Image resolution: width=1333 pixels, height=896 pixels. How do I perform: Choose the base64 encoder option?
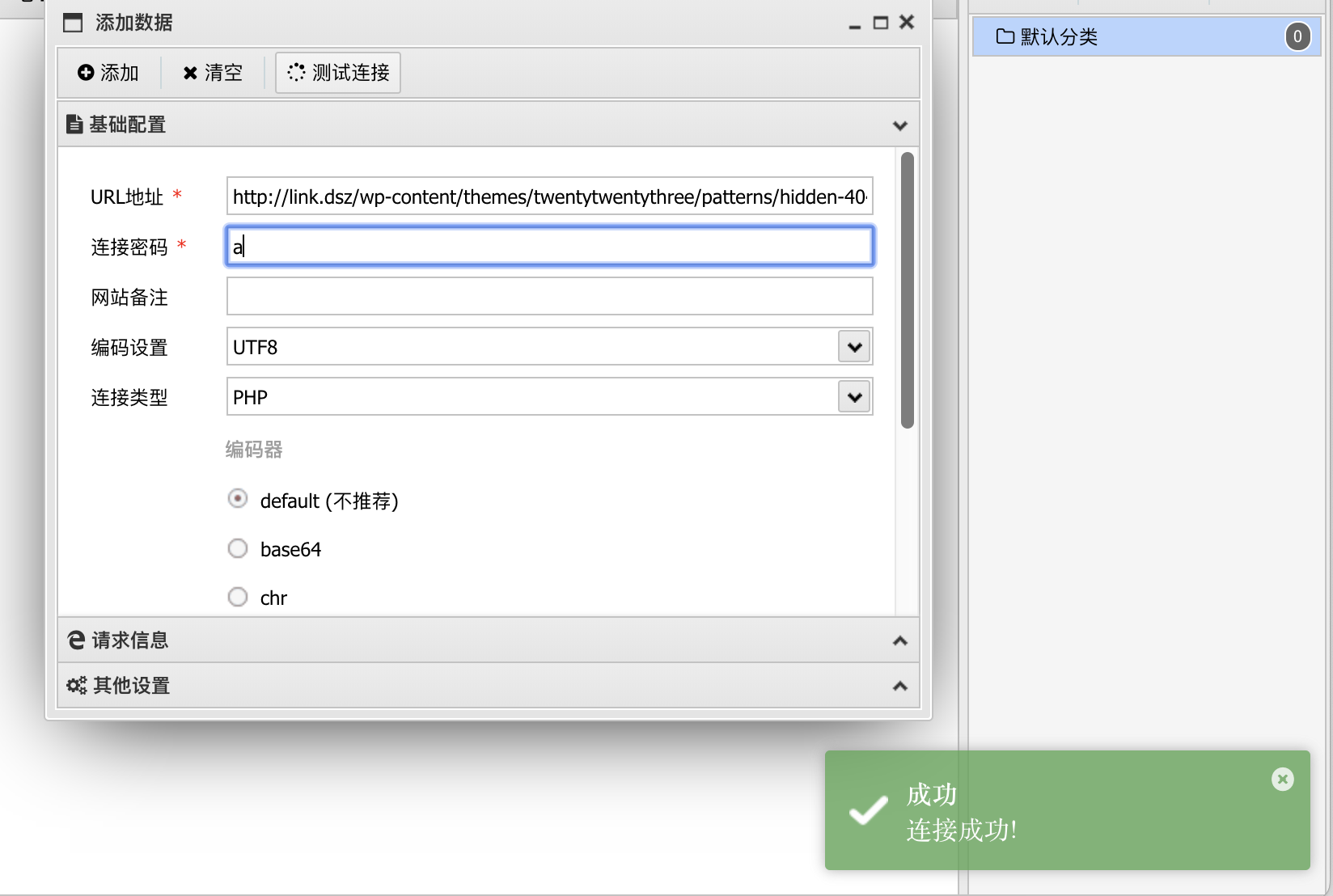coord(238,549)
